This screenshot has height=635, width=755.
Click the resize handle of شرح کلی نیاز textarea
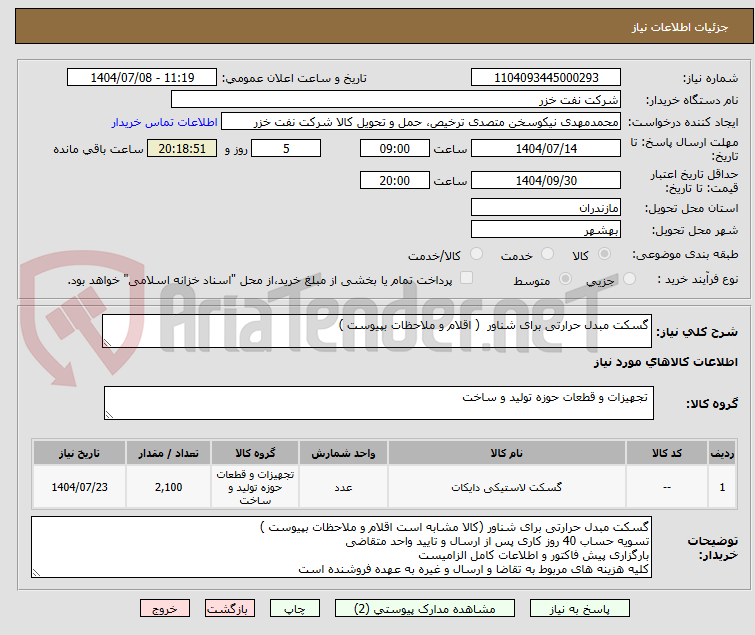[x=107, y=342]
